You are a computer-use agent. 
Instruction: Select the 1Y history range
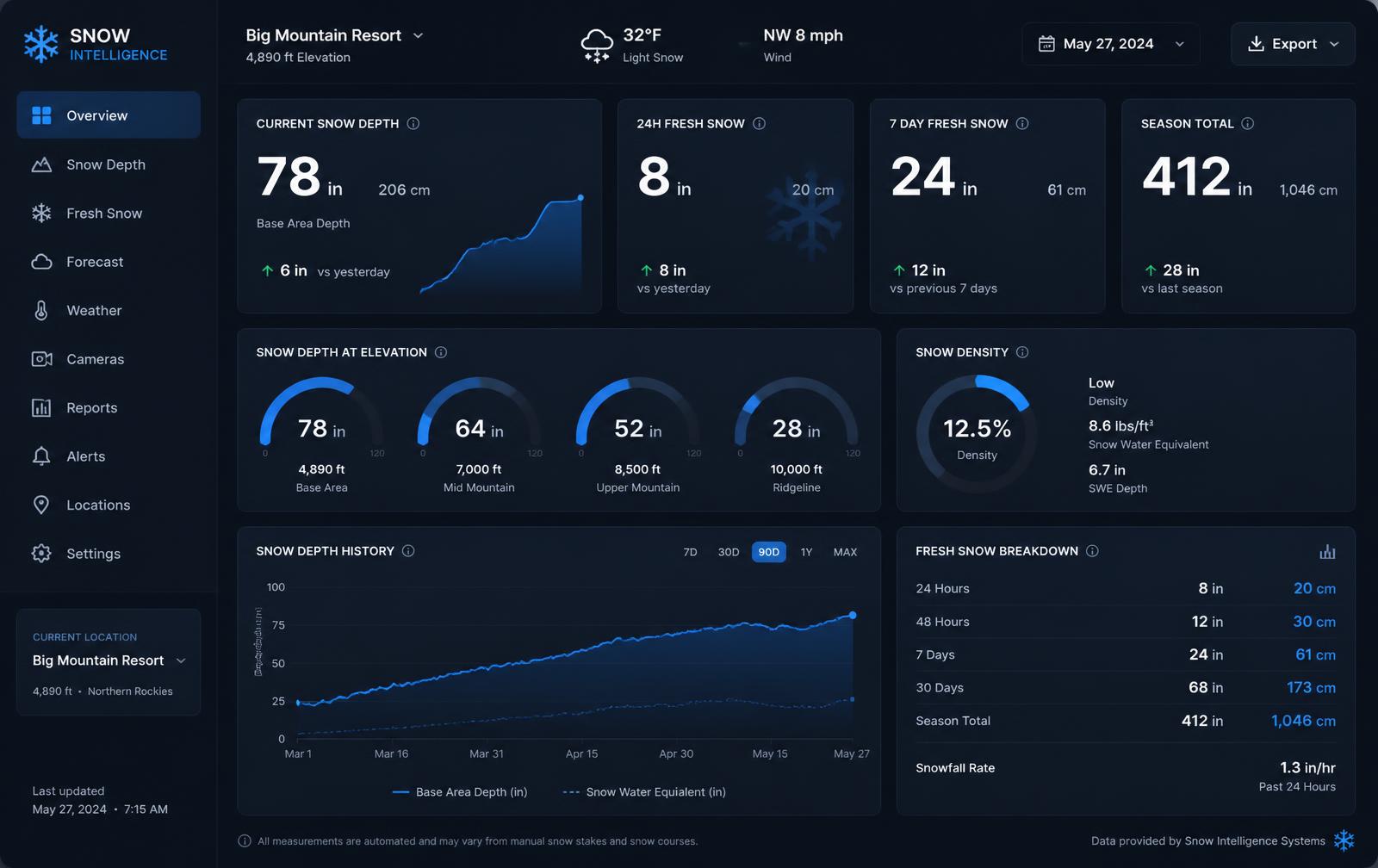click(806, 552)
